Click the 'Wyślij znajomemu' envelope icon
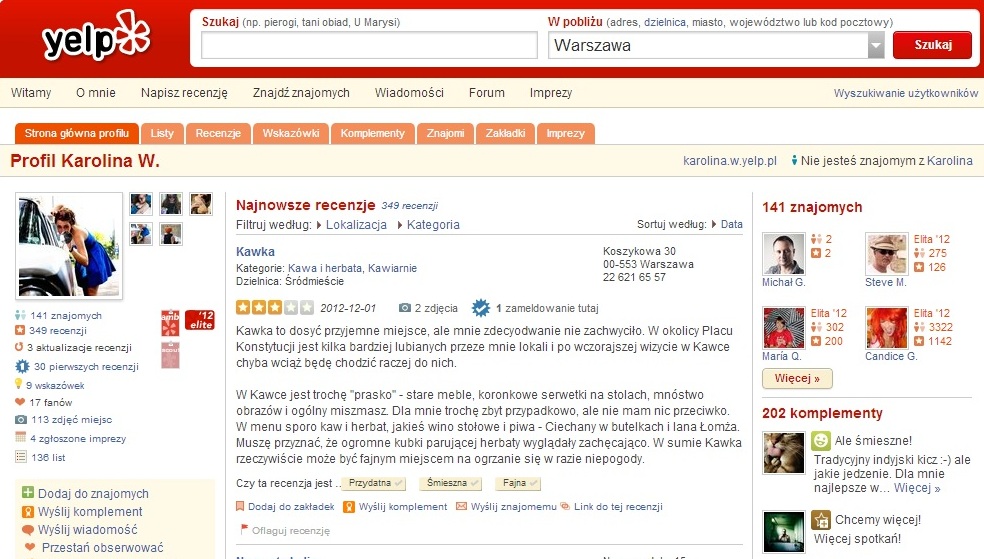Image resolution: width=984 pixels, height=559 pixels. point(461,507)
